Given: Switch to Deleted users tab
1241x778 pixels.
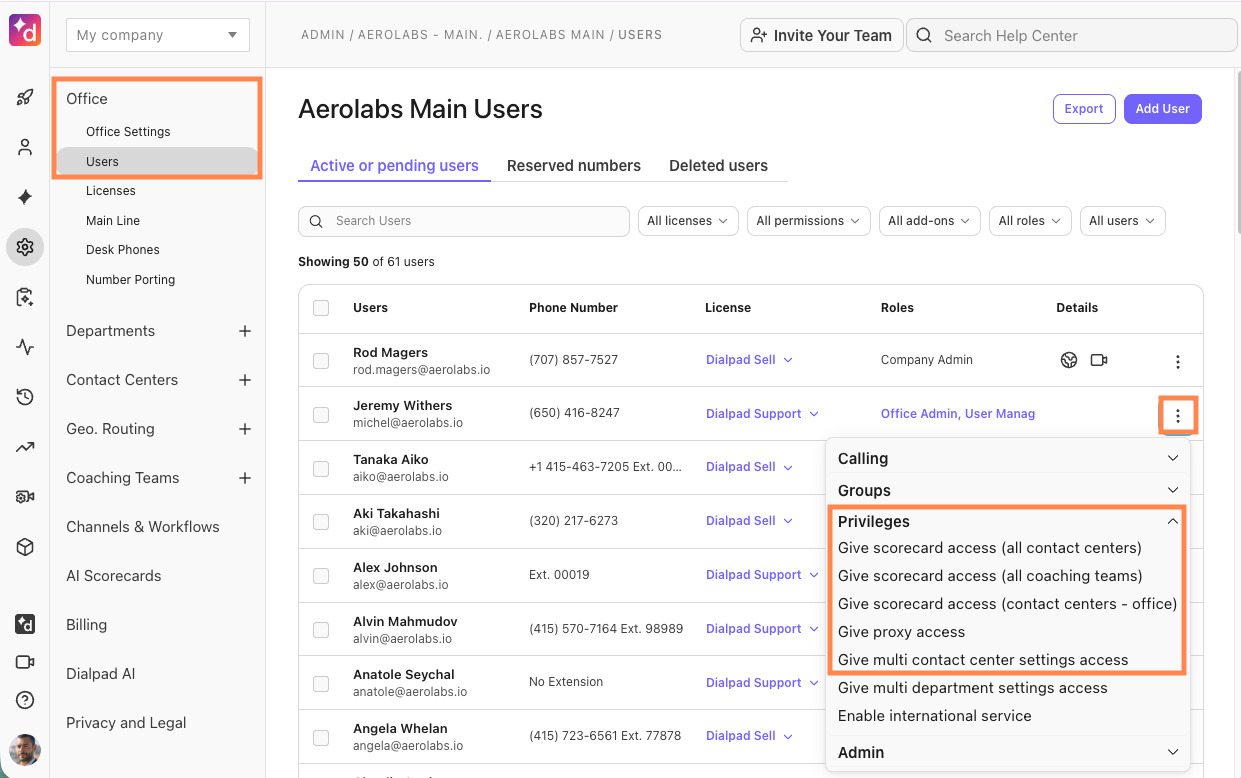Looking at the screenshot, I should 718,166.
